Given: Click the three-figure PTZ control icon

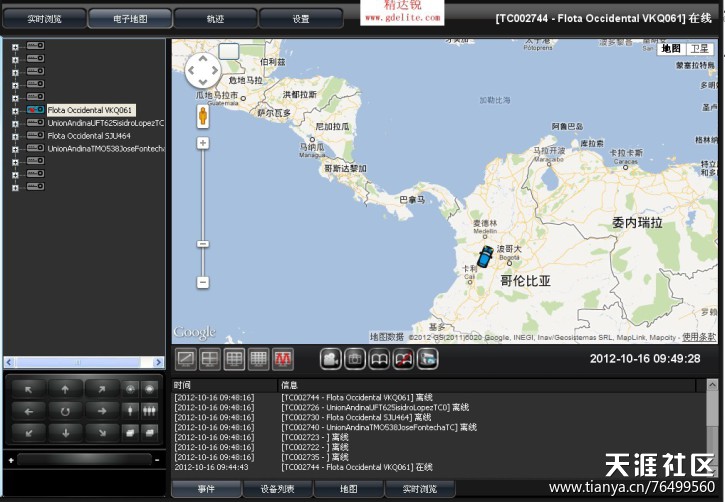Looking at the screenshot, I should (x=149, y=410).
